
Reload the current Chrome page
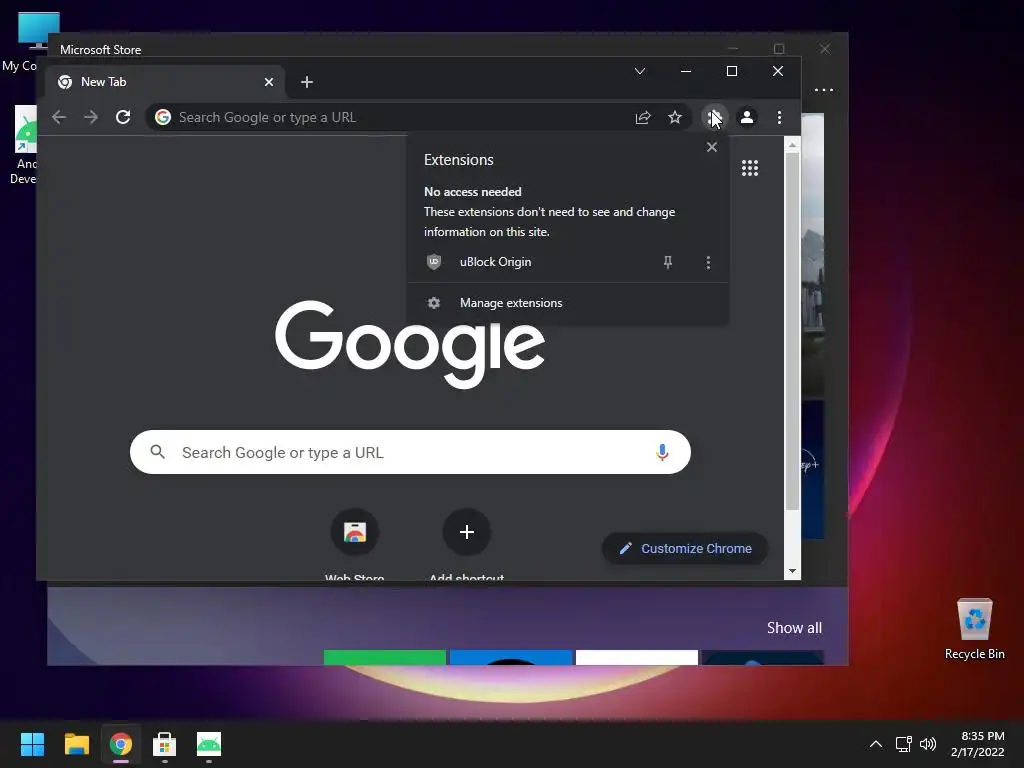[123, 118]
